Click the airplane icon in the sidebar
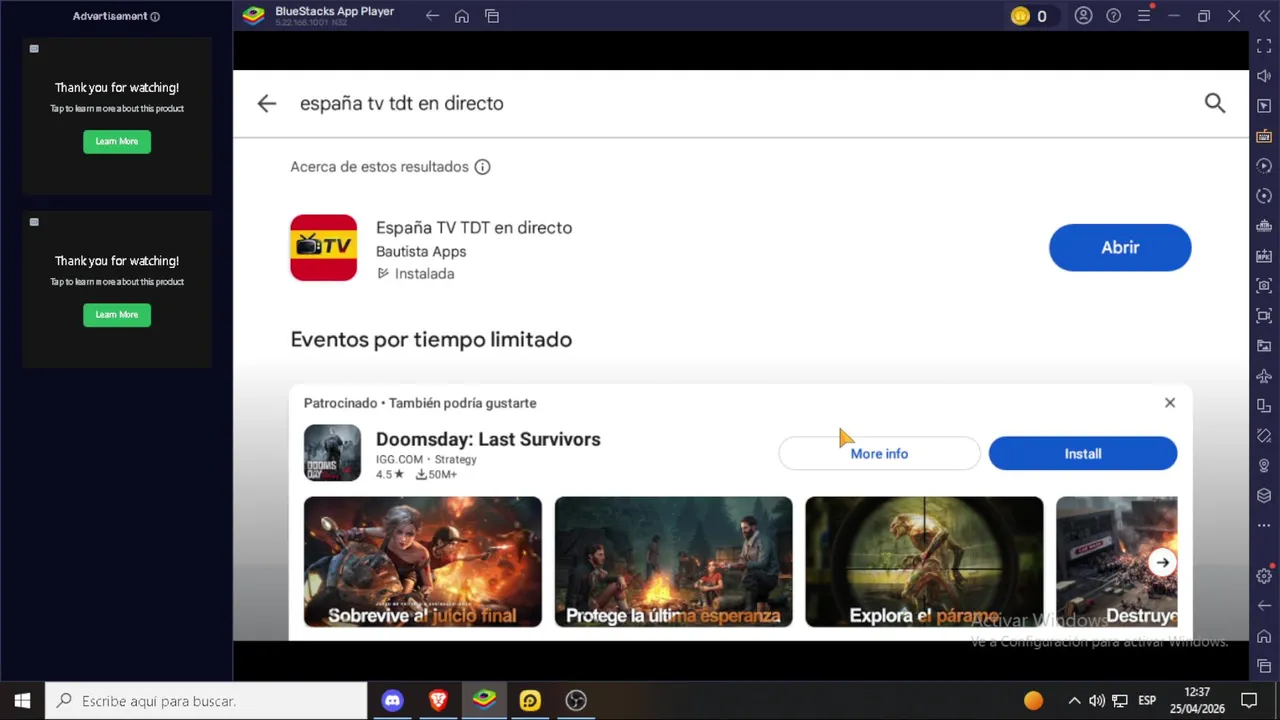Screen dimensions: 1280x720 coord(1264,376)
